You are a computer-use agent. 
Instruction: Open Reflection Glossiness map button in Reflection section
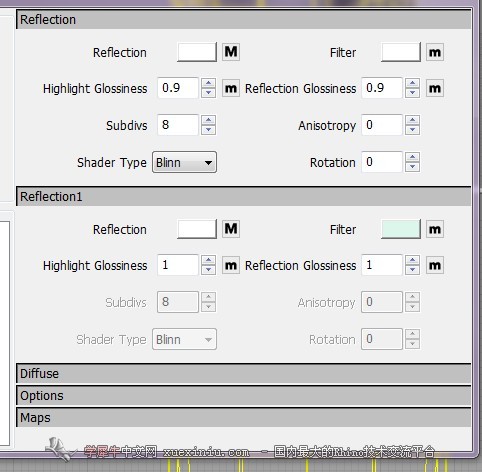click(435, 88)
